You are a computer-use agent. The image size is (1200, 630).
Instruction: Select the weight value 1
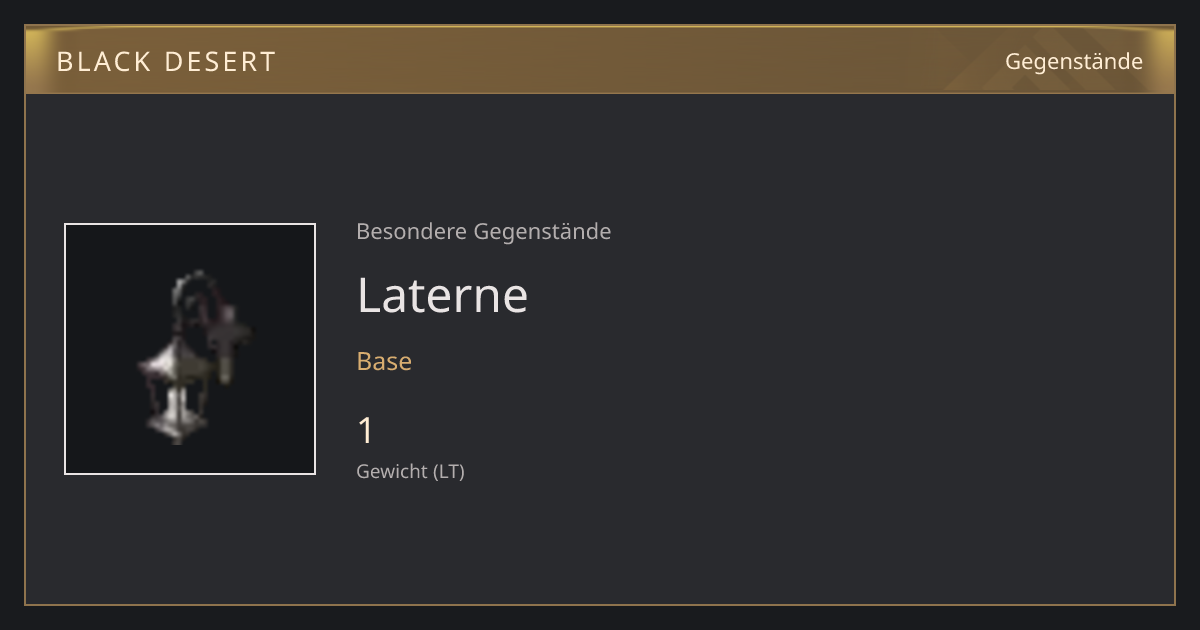[x=366, y=431]
